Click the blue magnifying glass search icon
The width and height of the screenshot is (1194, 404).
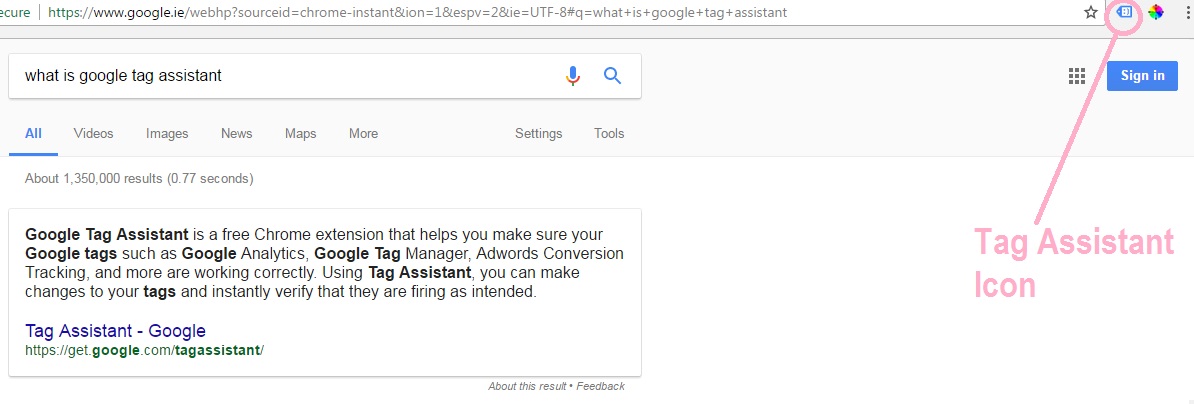tap(612, 75)
